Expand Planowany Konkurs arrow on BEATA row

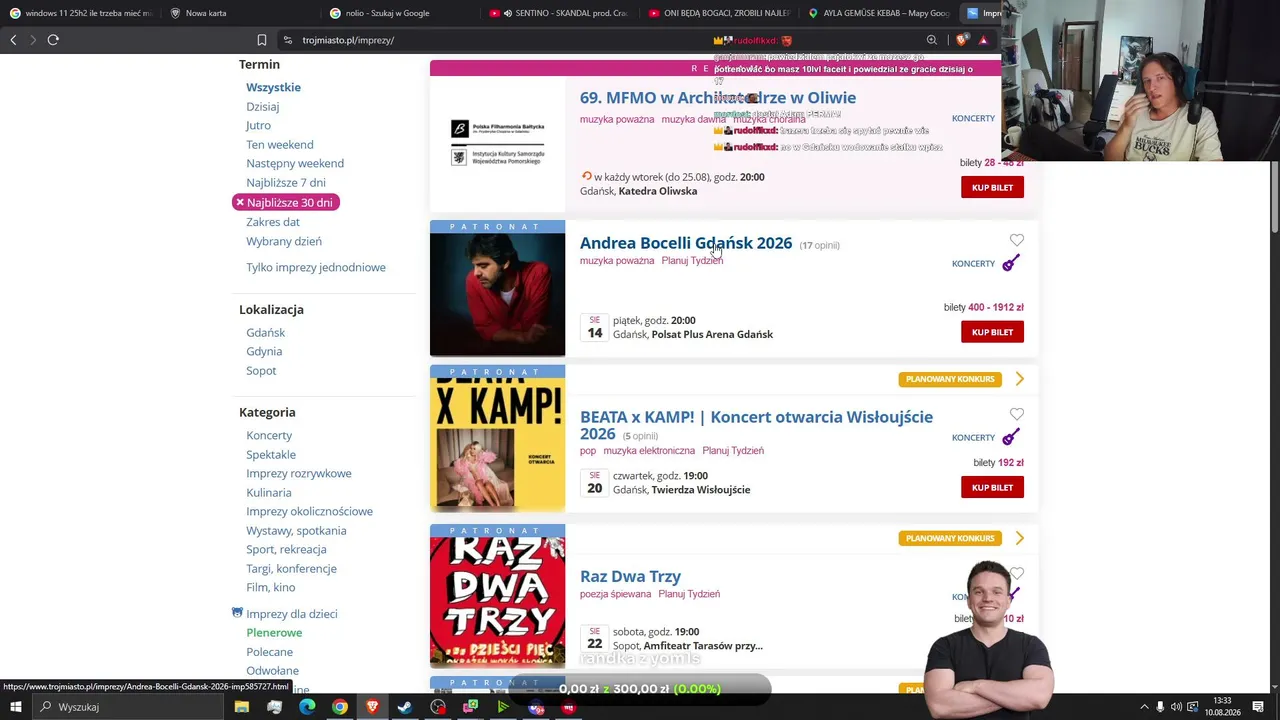click(x=1019, y=379)
